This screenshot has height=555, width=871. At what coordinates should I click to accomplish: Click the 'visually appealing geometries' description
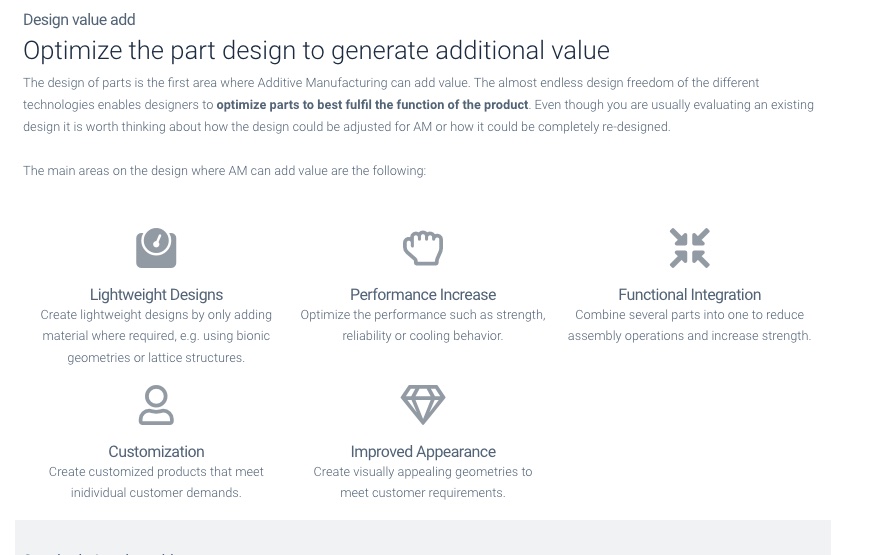[x=423, y=482]
